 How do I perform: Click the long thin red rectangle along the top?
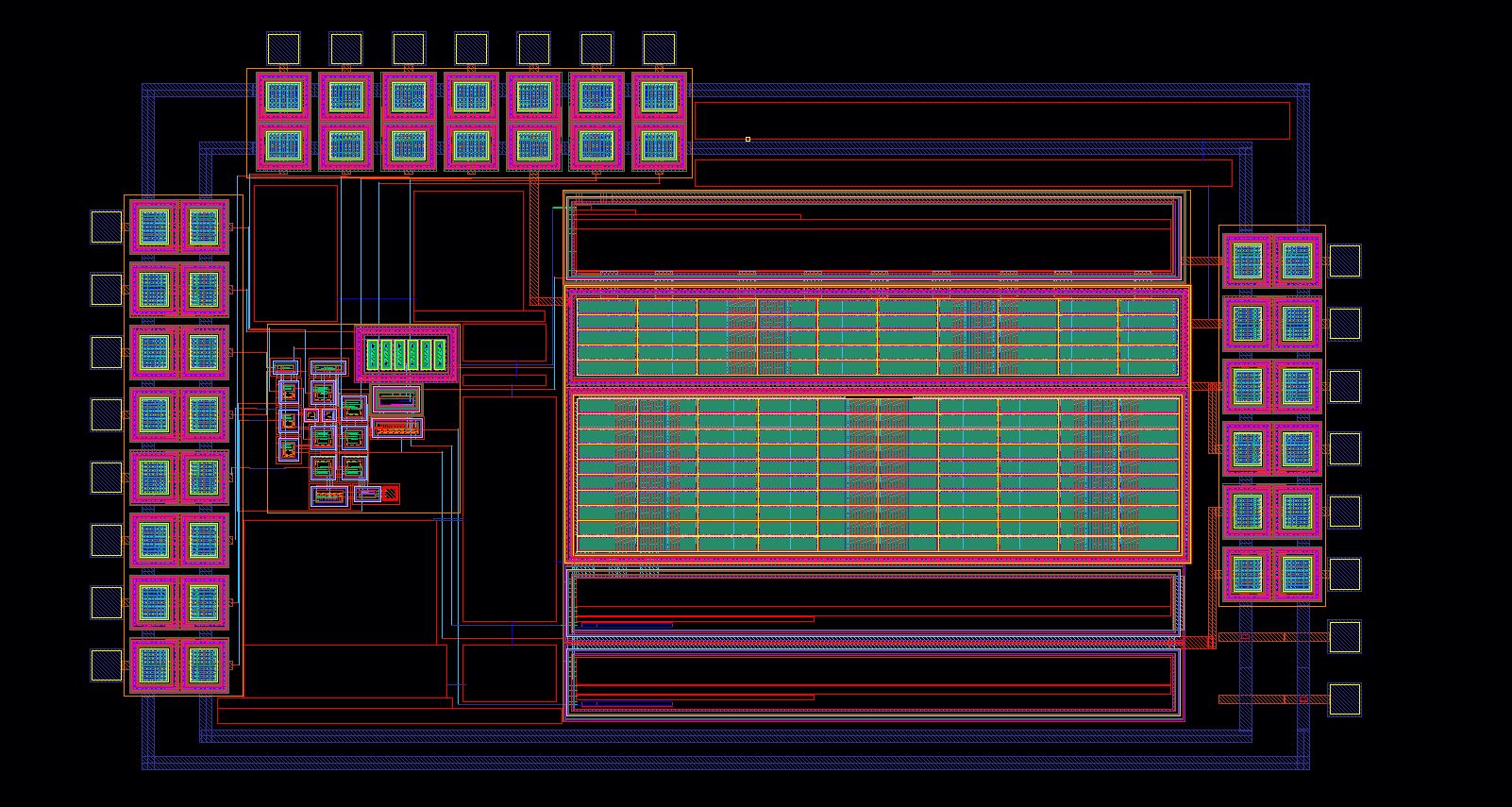pyautogui.click(x=991, y=119)
